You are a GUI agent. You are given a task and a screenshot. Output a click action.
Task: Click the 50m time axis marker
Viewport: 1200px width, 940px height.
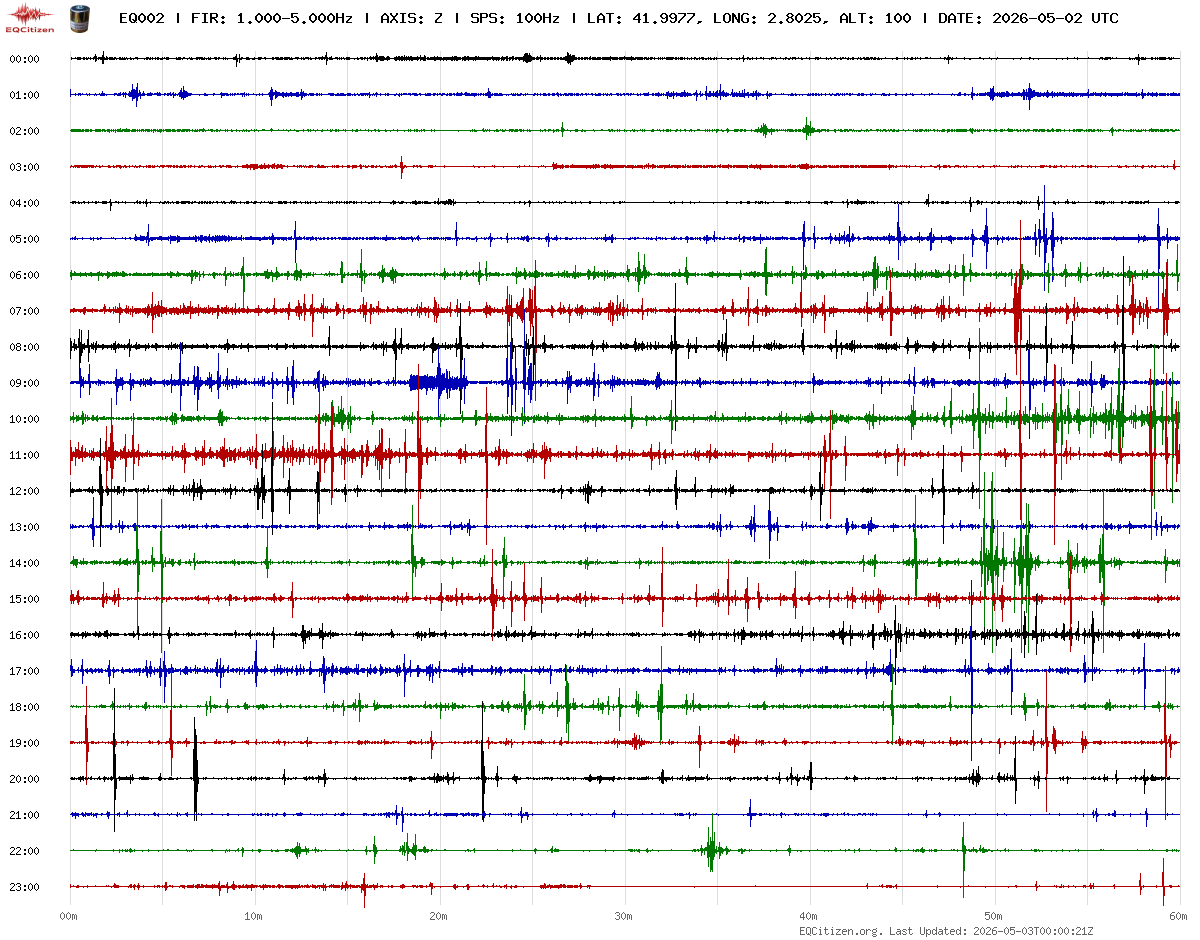click(994, 915)
